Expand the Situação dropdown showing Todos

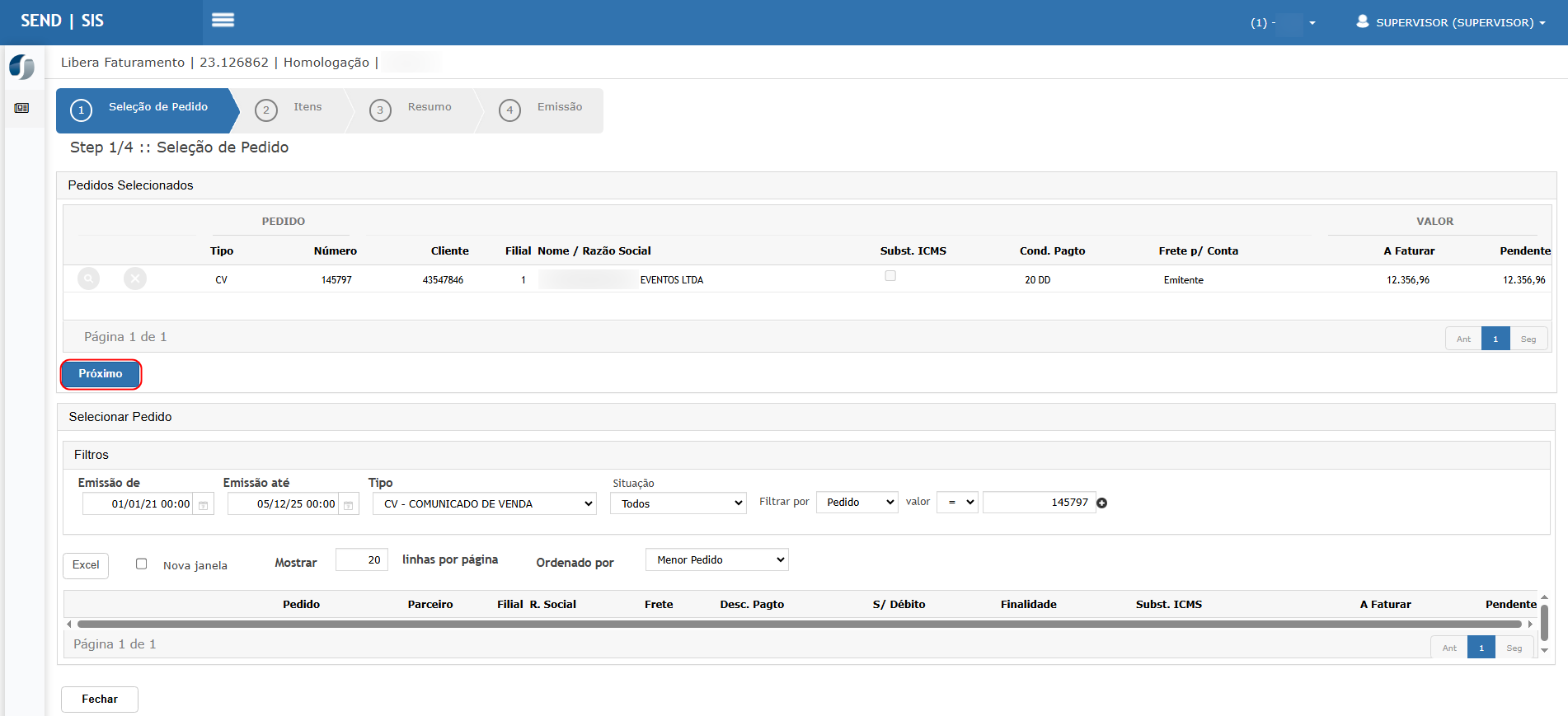pyautogui.click(x=678, y=503)
